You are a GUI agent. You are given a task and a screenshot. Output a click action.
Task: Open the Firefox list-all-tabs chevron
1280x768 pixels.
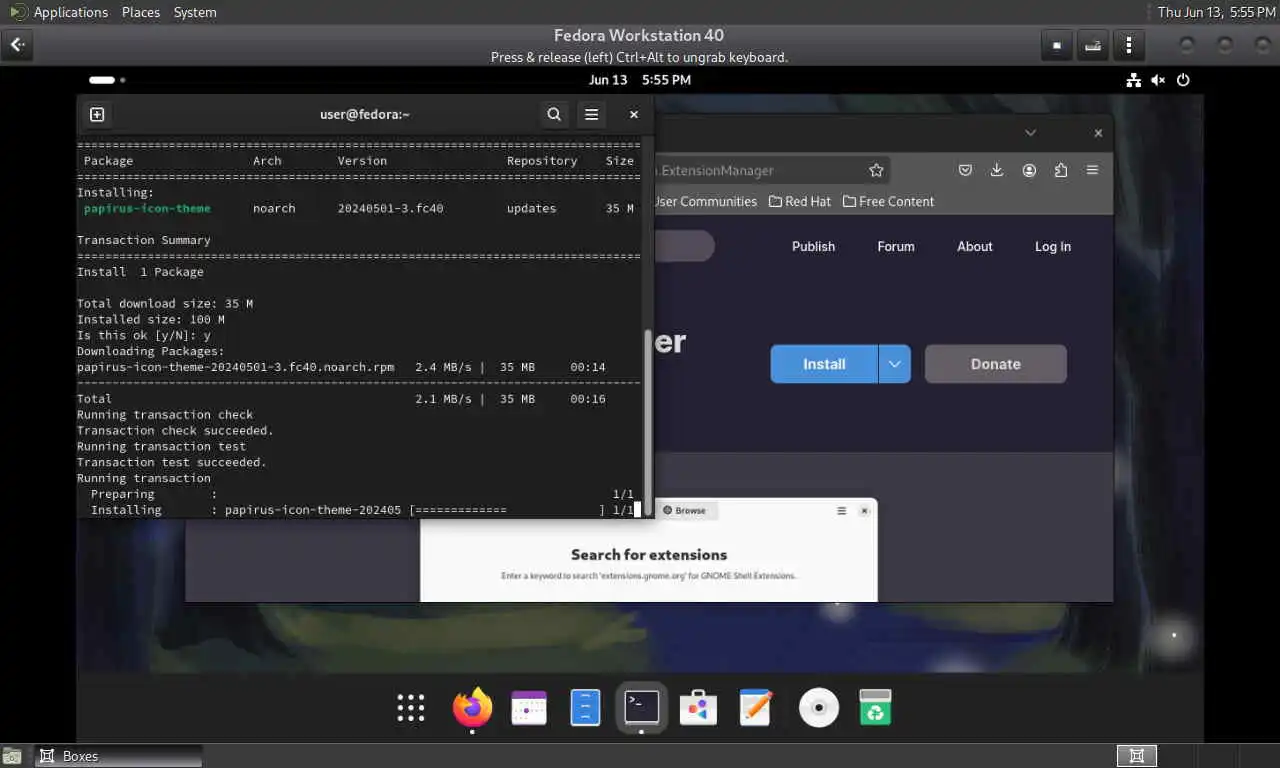click(1030, 133)
